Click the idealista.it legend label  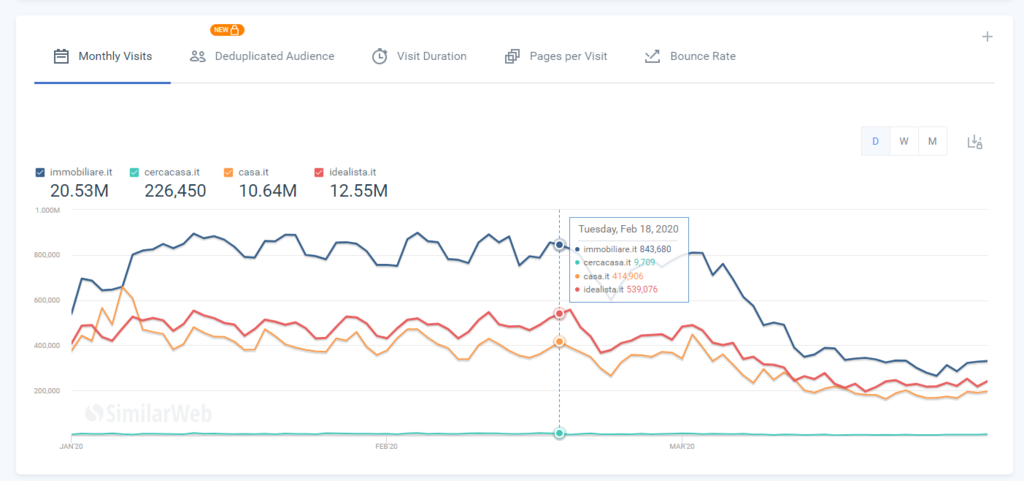[352, 172]
